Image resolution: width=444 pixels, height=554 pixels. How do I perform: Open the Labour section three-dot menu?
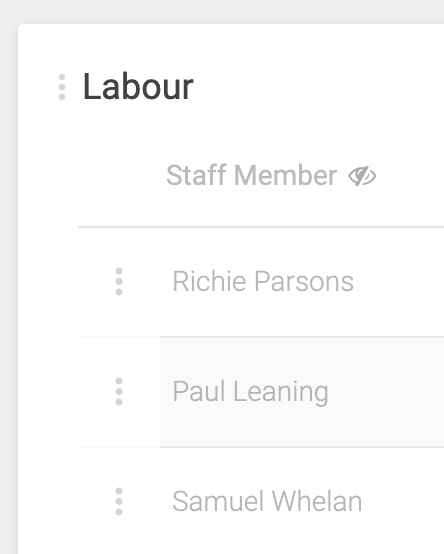[62, 87]
